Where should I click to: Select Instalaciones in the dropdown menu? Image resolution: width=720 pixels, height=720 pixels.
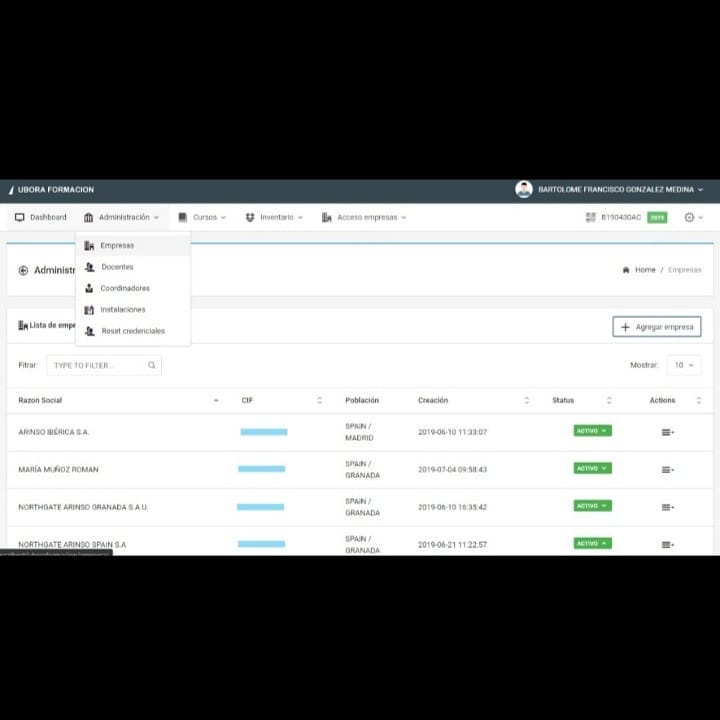click(133, 309)
